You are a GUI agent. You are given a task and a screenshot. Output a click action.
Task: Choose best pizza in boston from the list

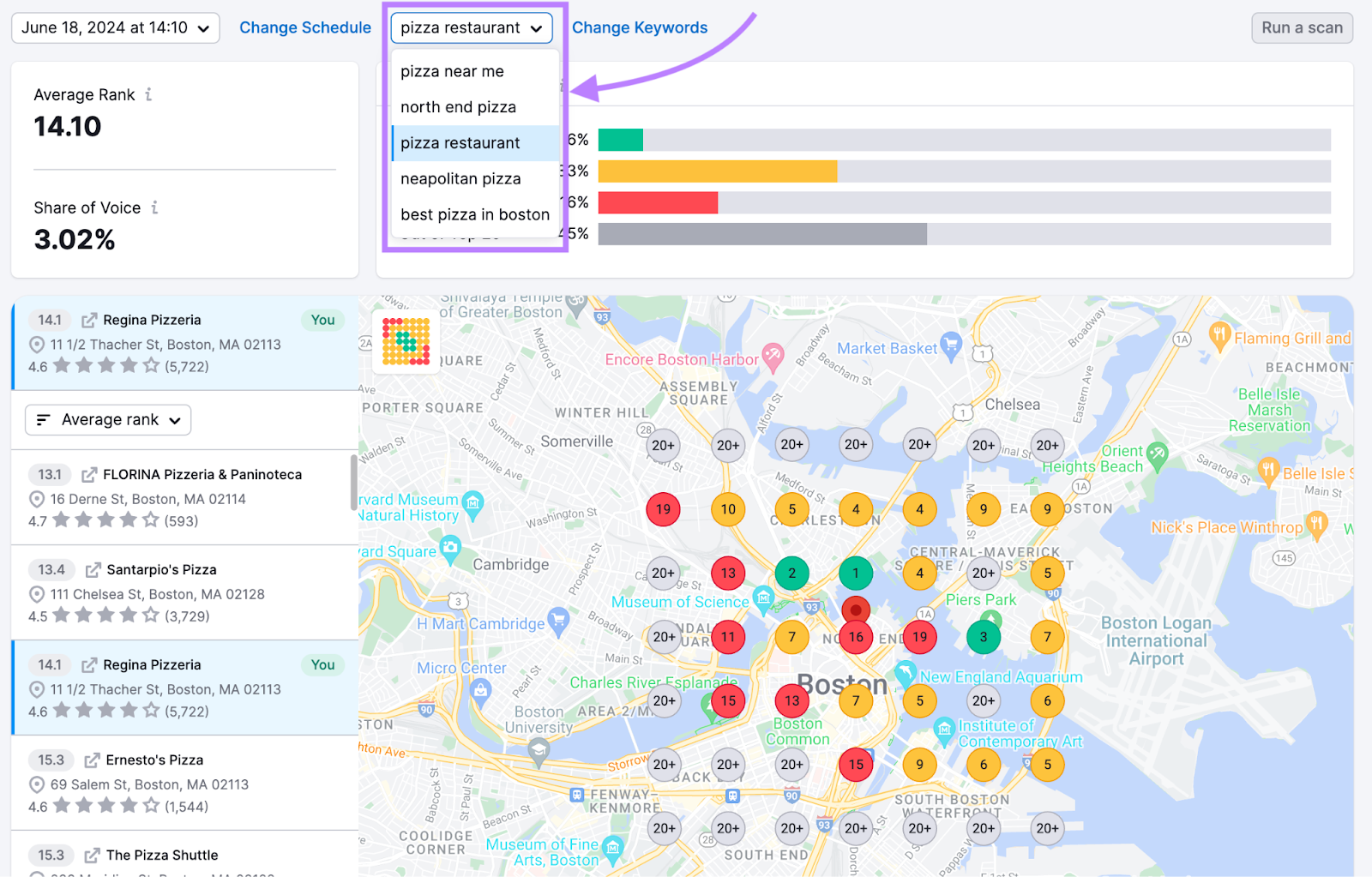(x=473, y=214)
